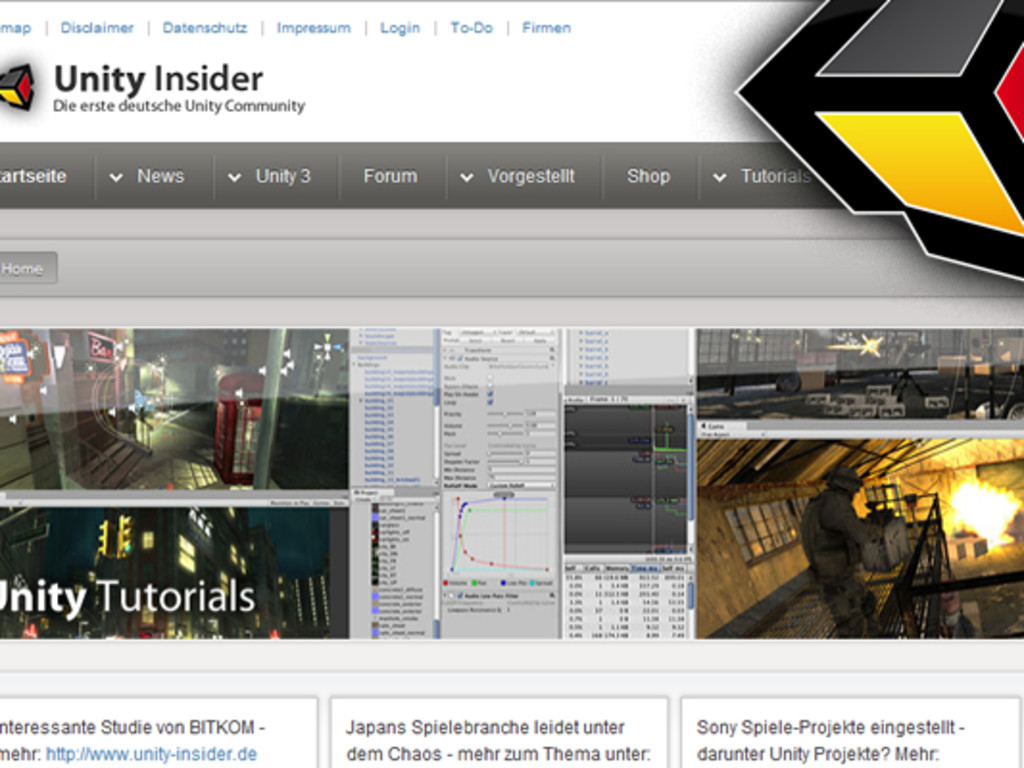Open the Shop navigation item

(x=648, y=176)
